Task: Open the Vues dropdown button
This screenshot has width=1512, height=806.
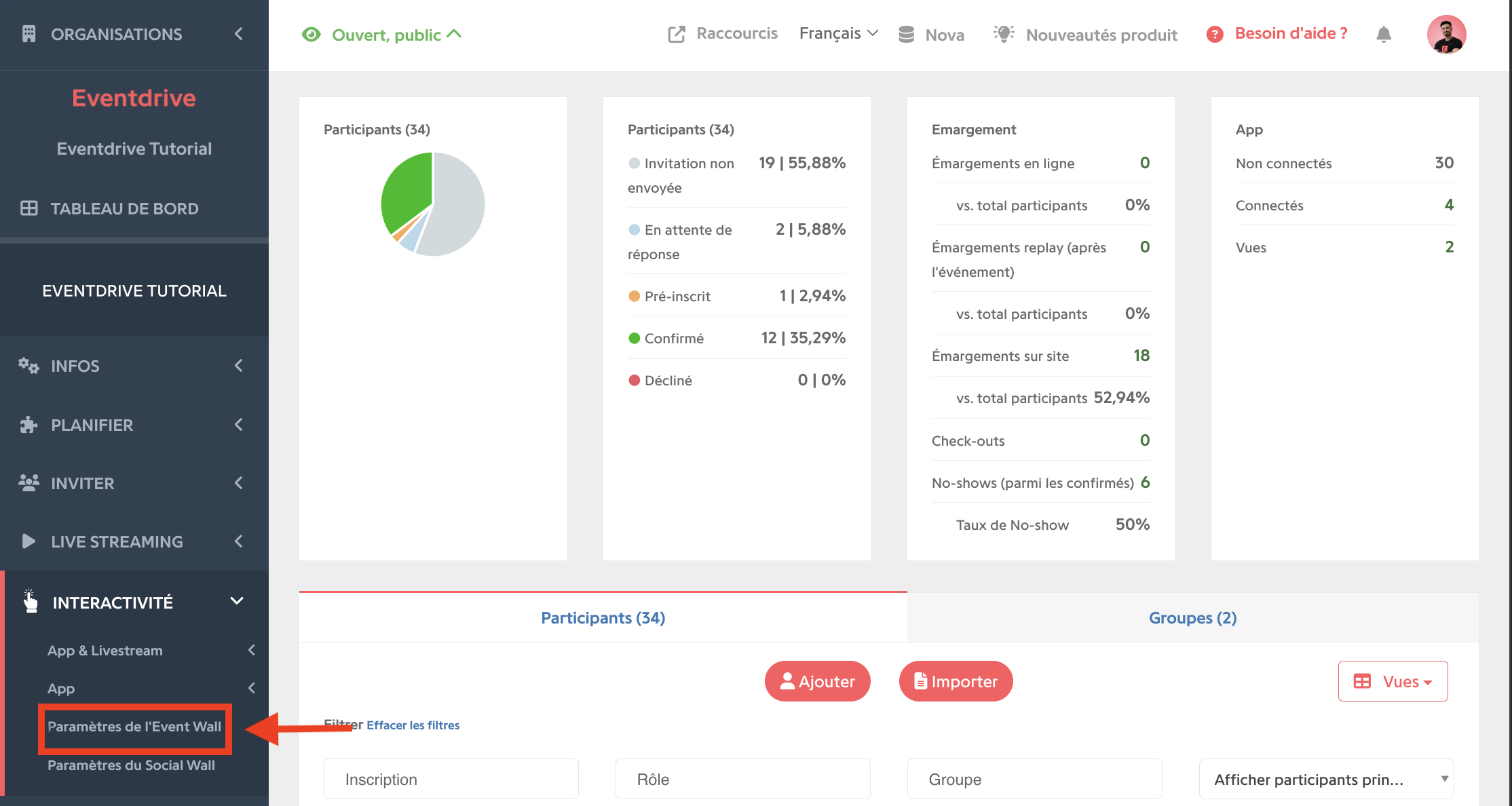Action: (x=1393, y=681)
